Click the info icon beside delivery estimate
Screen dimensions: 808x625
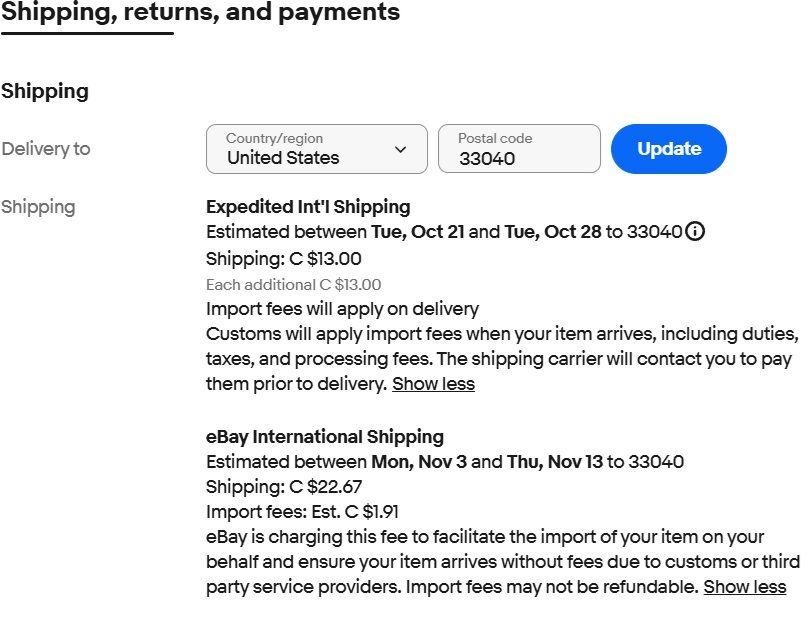696,232
